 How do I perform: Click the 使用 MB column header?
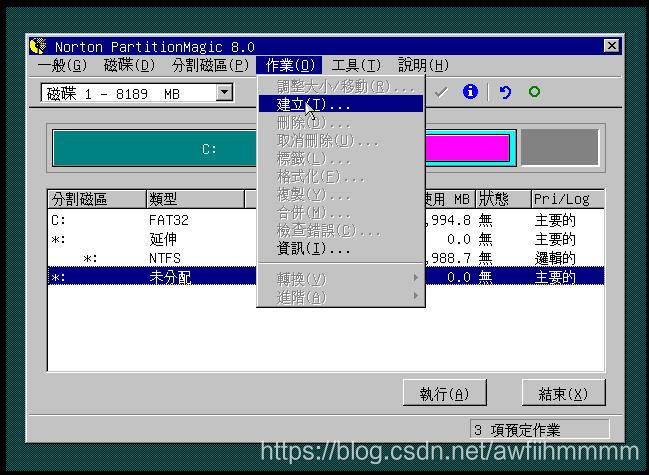coord(449,199)
